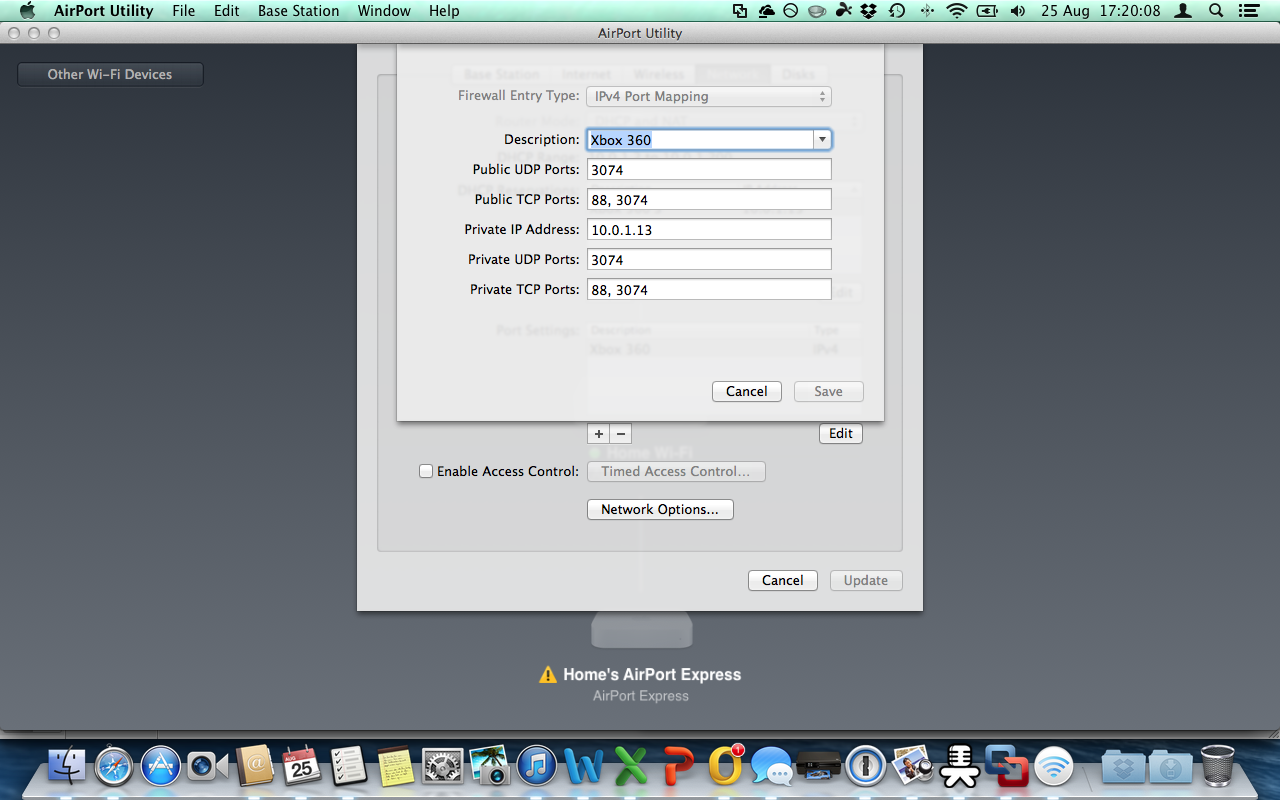Click Timed Access Control... button
Viewport: 1280px width, 800px height.
(x=676, y=471)
